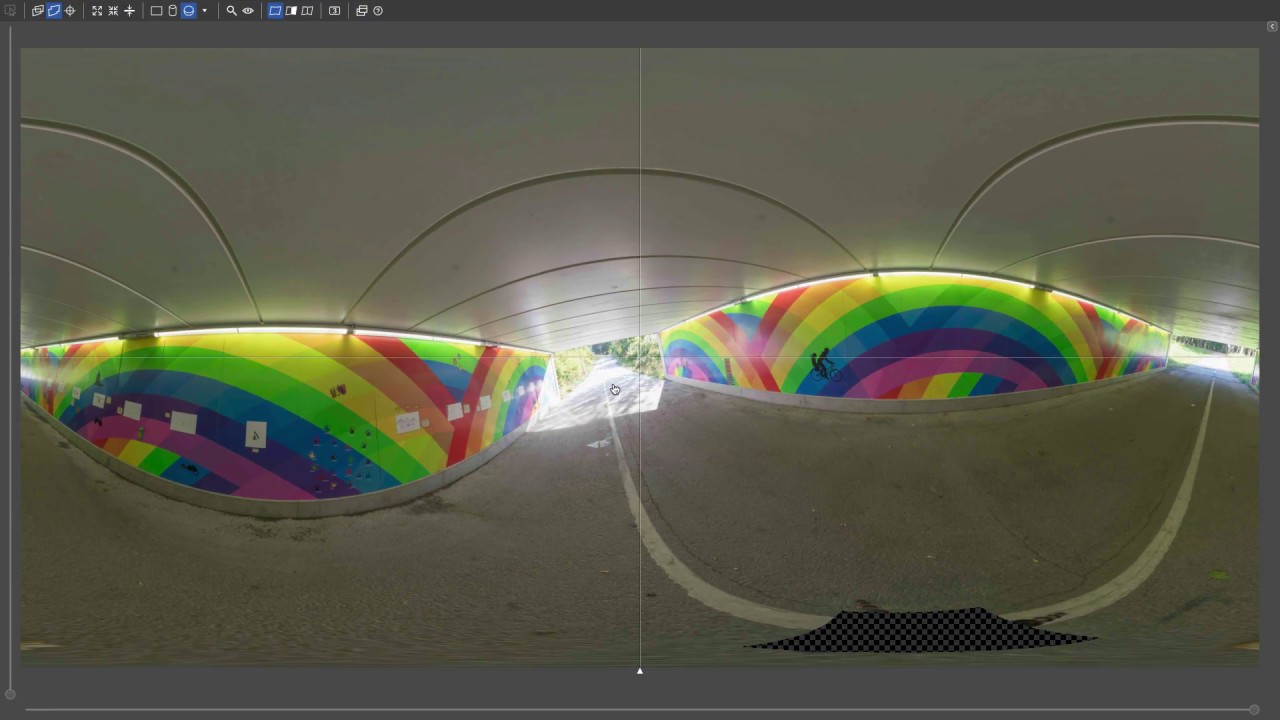Choose the rectangle (rectilinear) projection icon
This screenshot has width=1280, height=720.
156,11
